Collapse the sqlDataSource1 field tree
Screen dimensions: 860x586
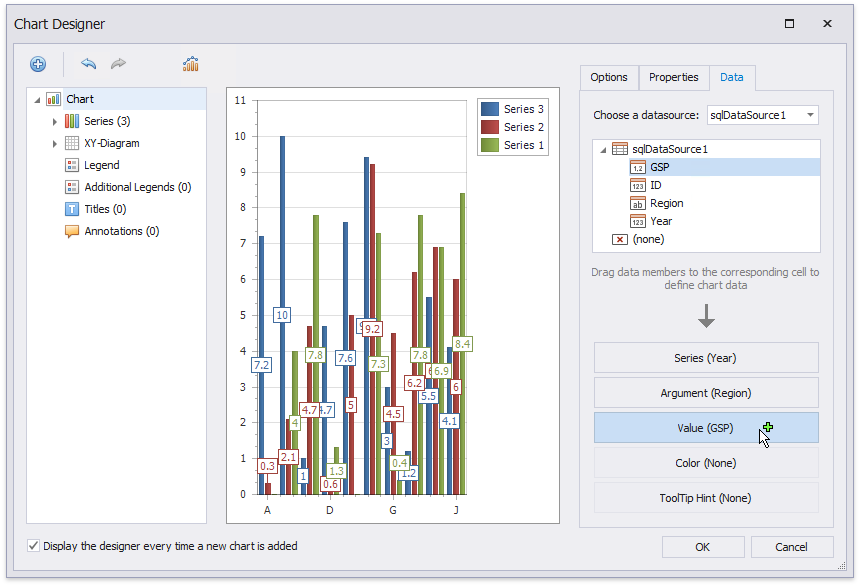click(603, 150)
